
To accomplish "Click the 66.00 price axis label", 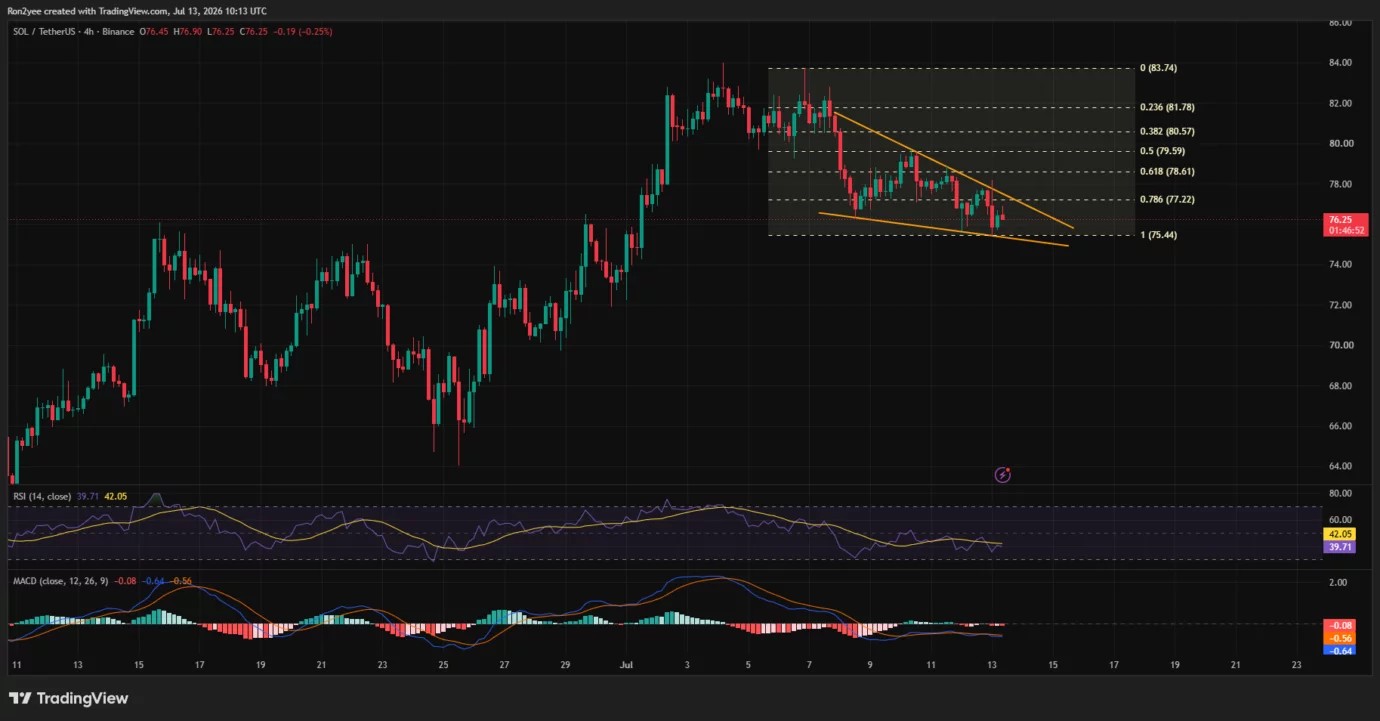I will coord(1339,426).
